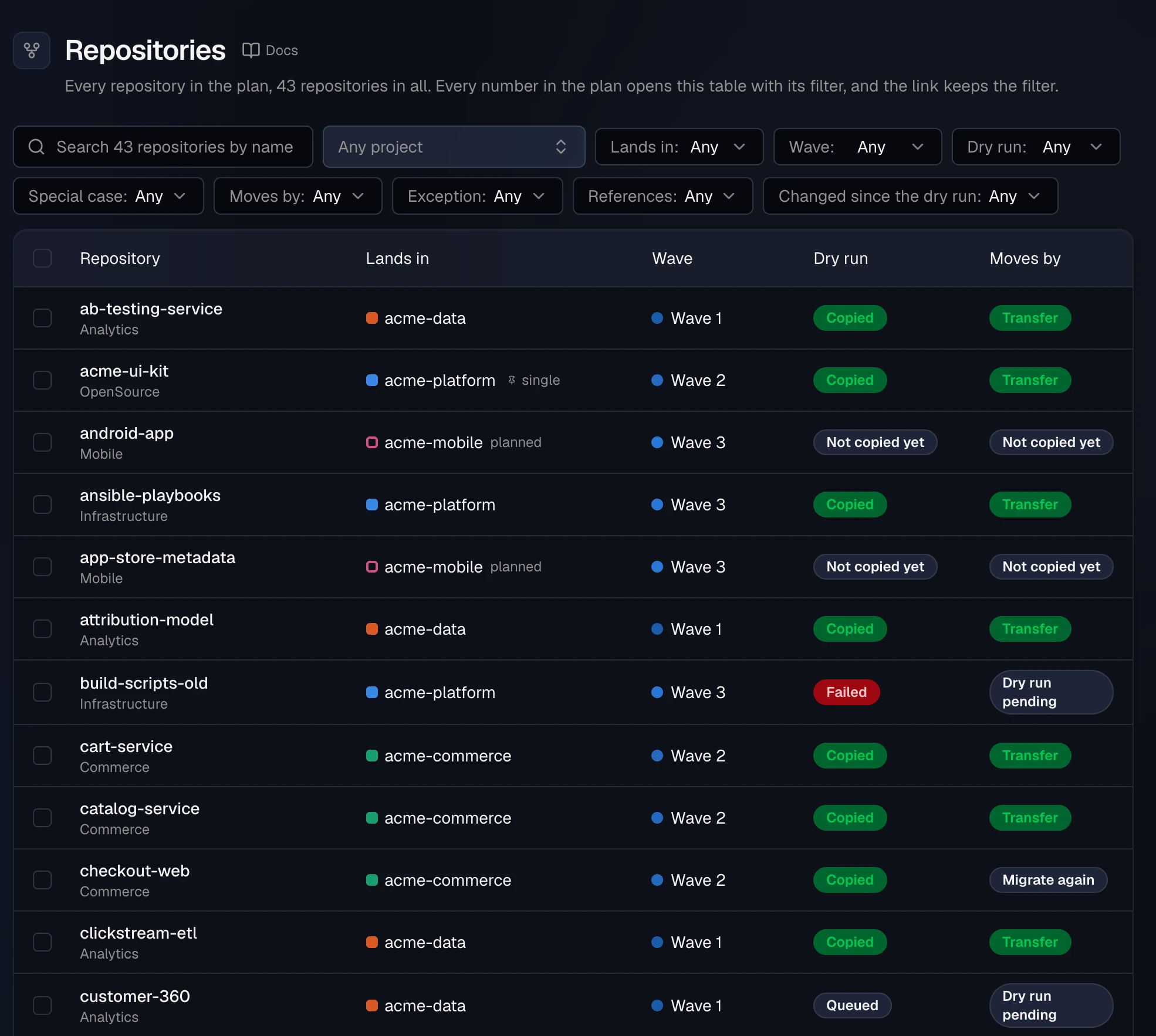
Task: Click the pin icon beside 'single' on acme-ui-kit
Action: coord(512,380)
